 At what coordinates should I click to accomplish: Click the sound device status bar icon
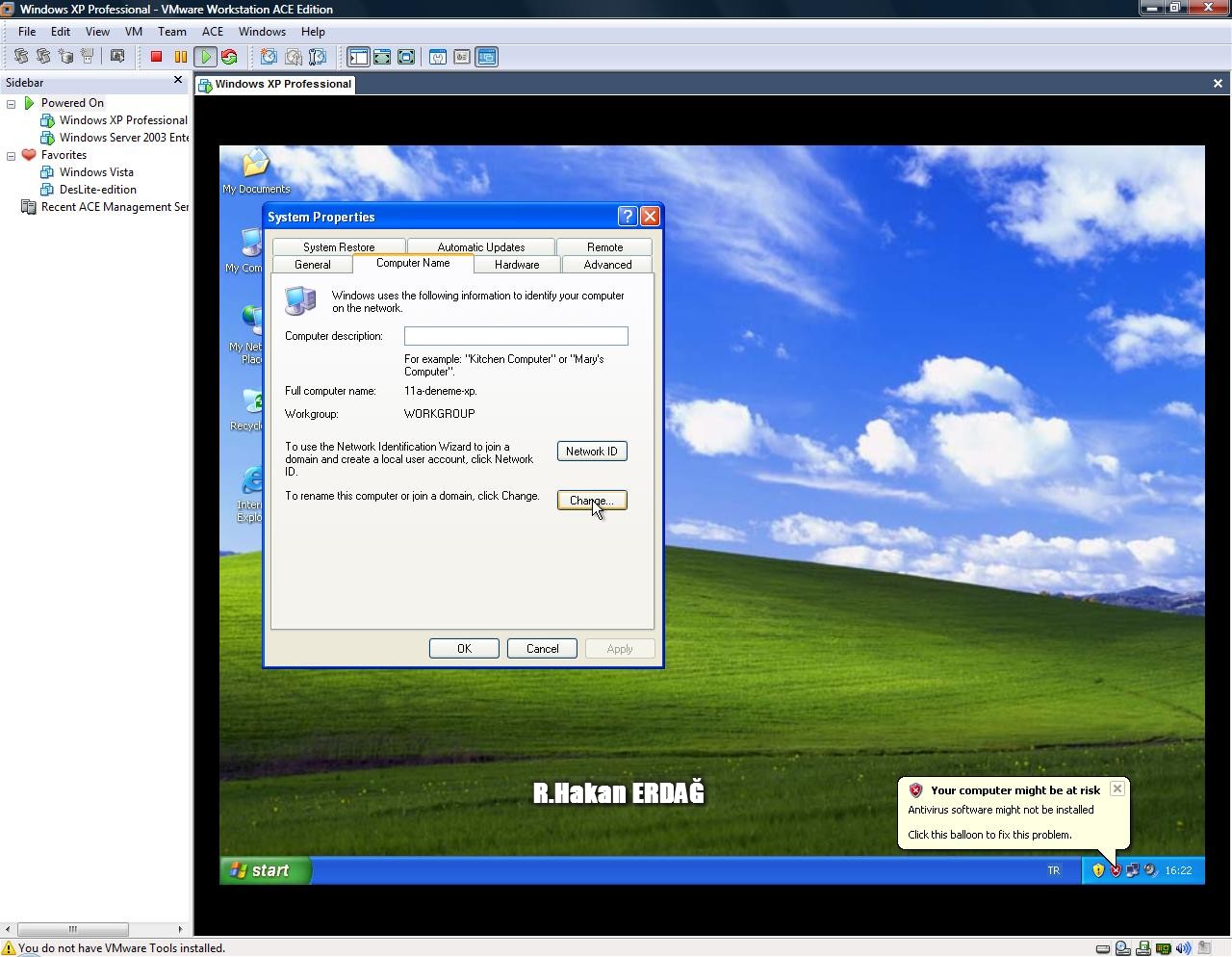pos(1184,948)
